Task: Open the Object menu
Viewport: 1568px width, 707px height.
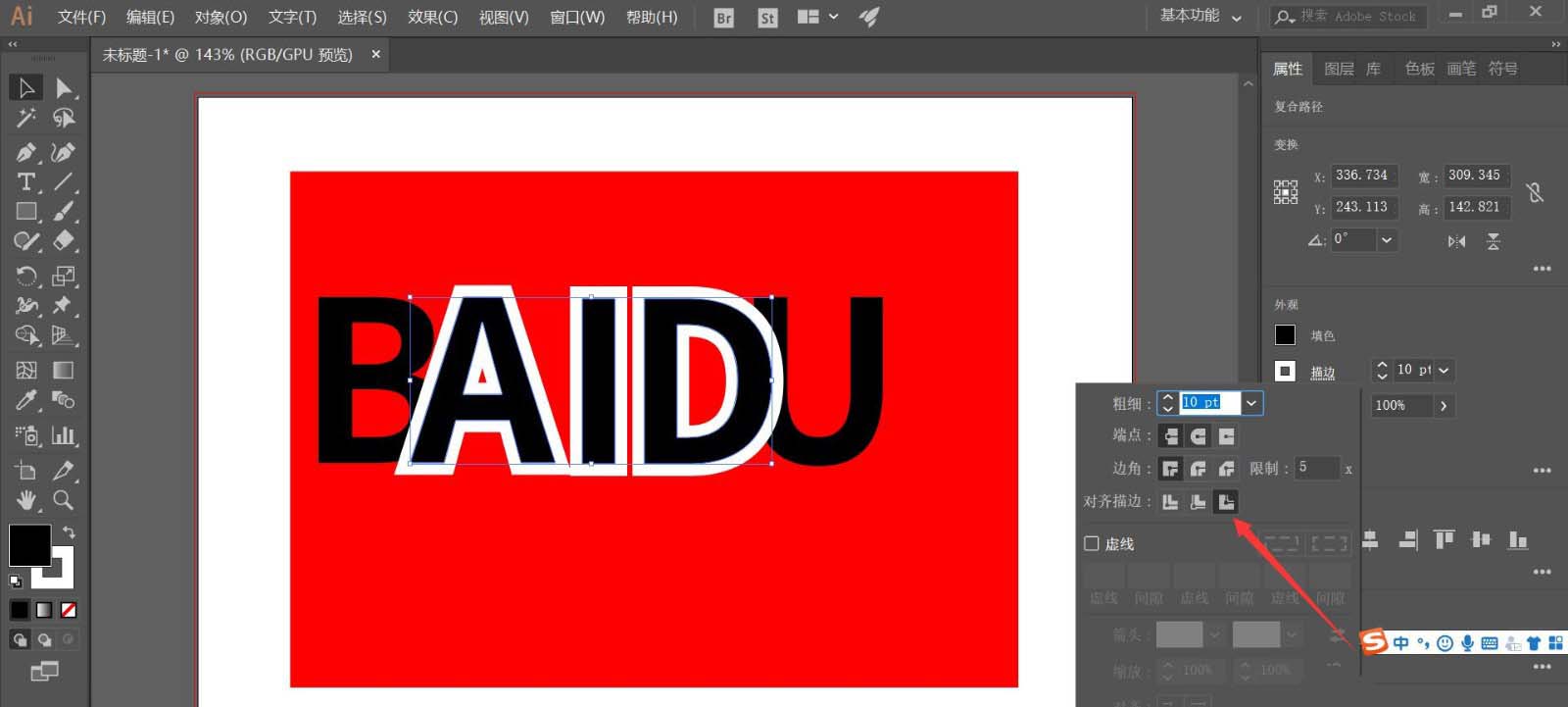Action: point(220,17)
